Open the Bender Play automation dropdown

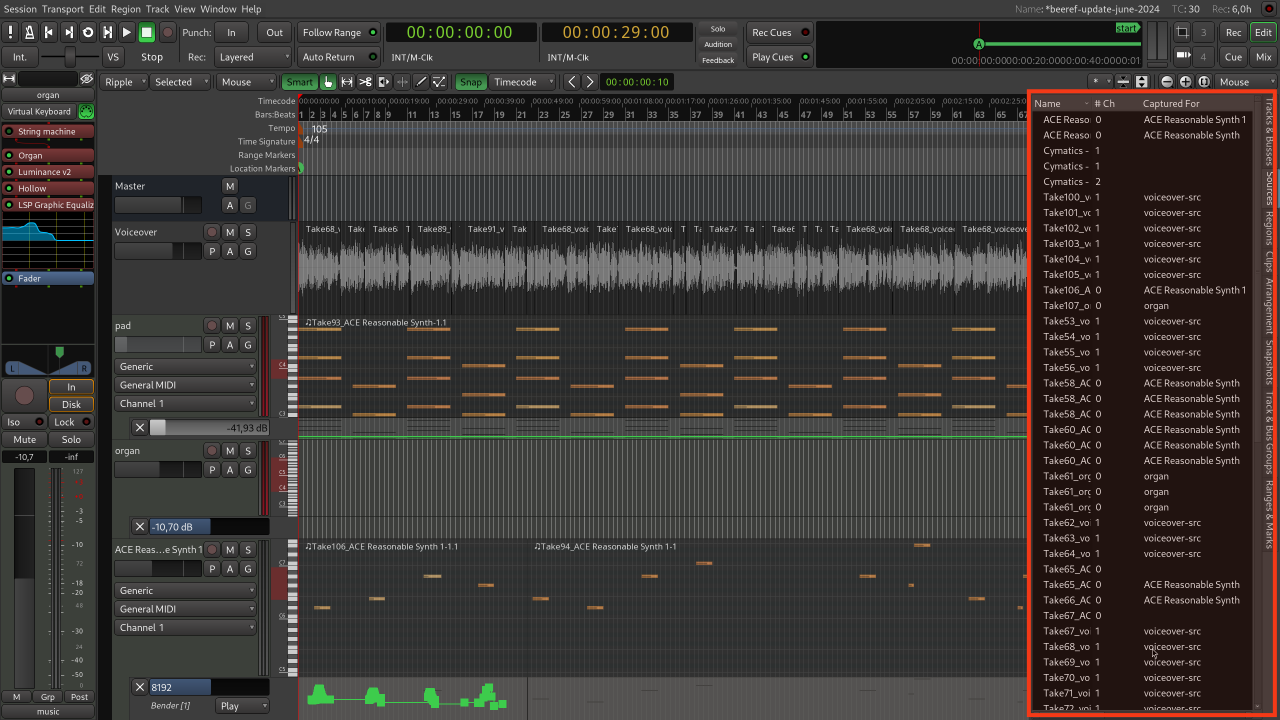(242, 706)
